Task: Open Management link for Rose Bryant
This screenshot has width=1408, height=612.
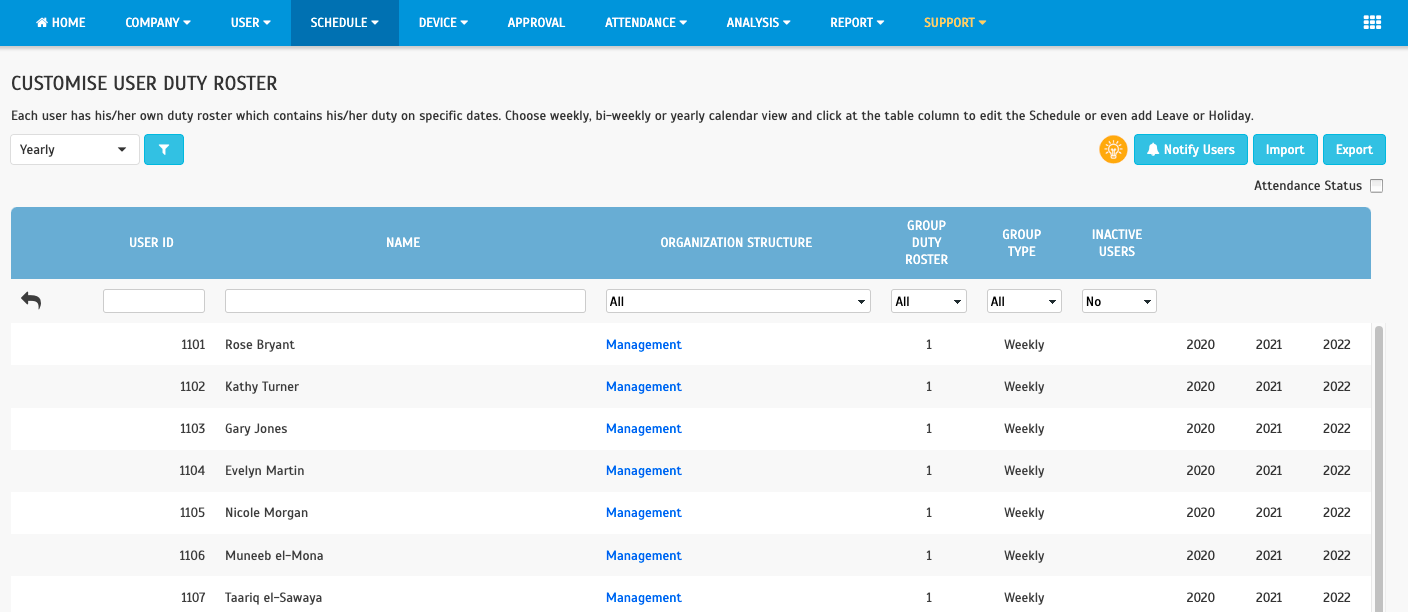Action: pyautogui.click(x=644, y=344)
